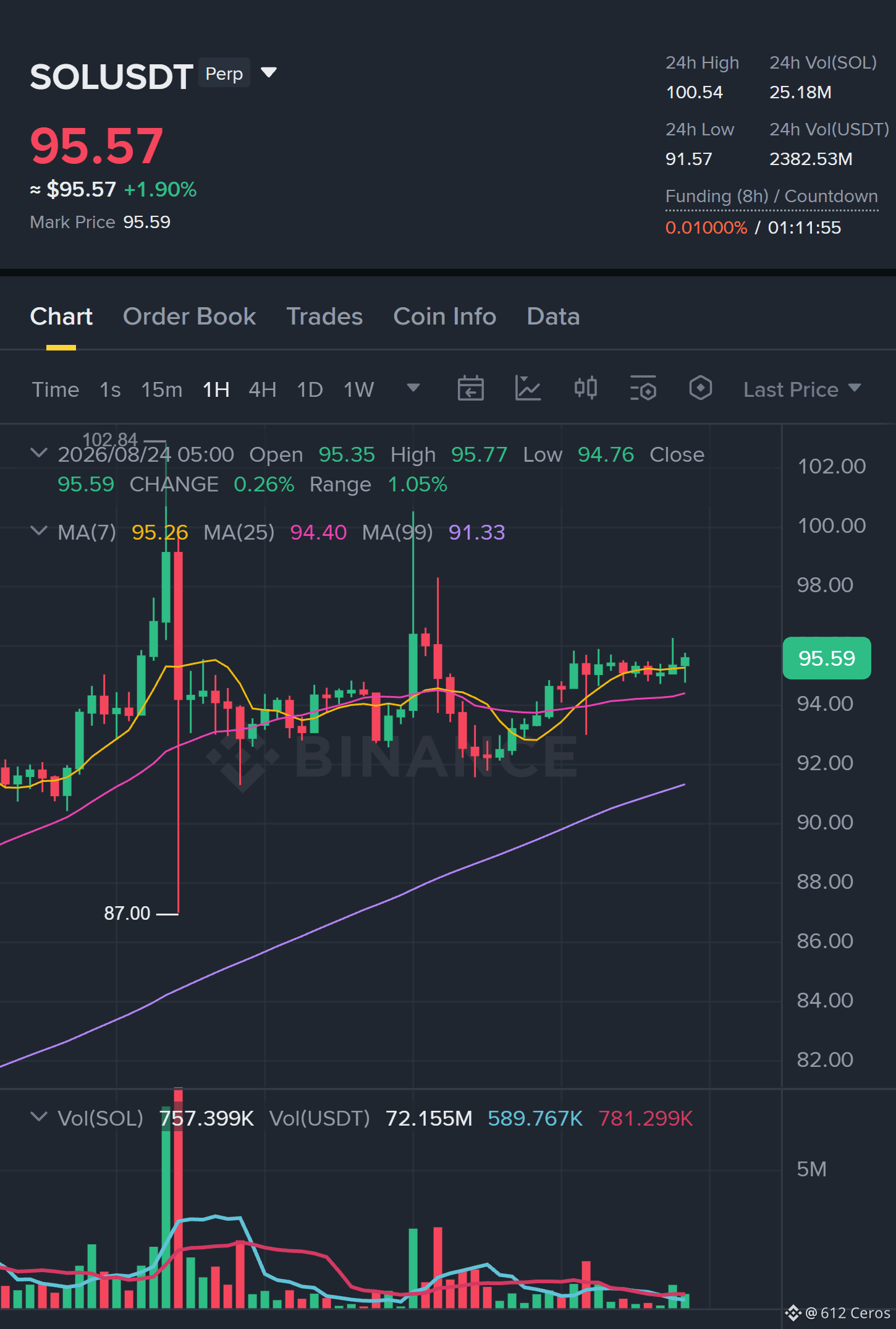Open the SOLUSDT pair selector arrow

pos(269,73)
